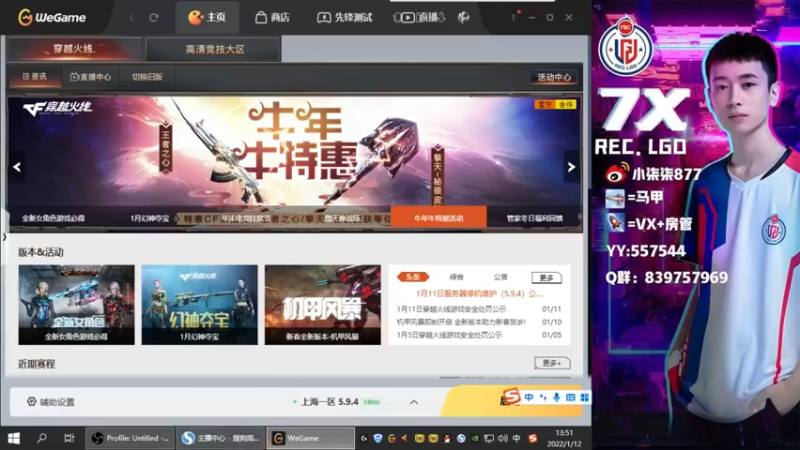Expand the side panel chevron at left edge
This screenshot has height=450, width=800.
4,237
